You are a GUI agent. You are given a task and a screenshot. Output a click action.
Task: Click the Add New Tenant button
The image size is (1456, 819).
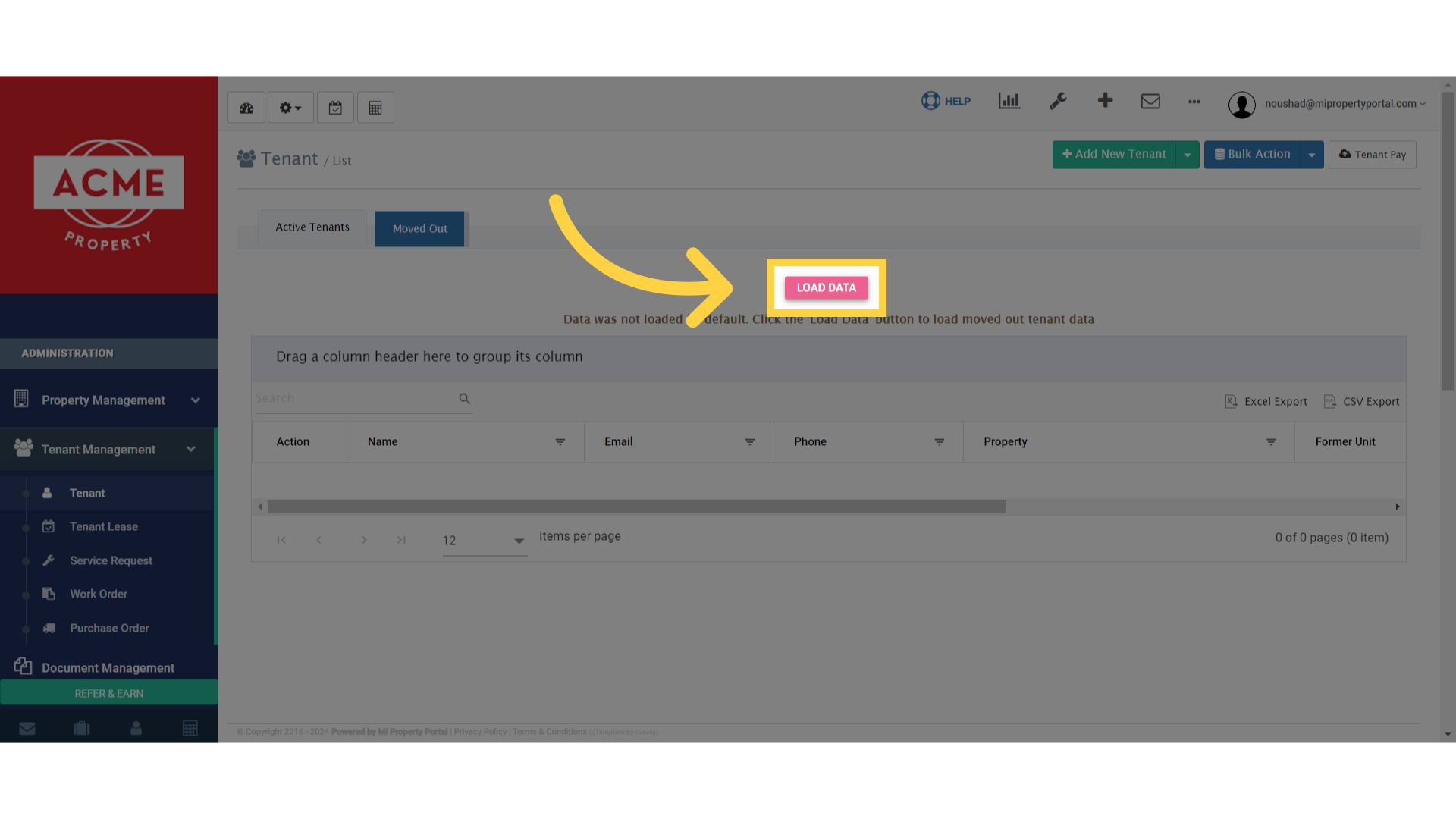coord(1114,154)
